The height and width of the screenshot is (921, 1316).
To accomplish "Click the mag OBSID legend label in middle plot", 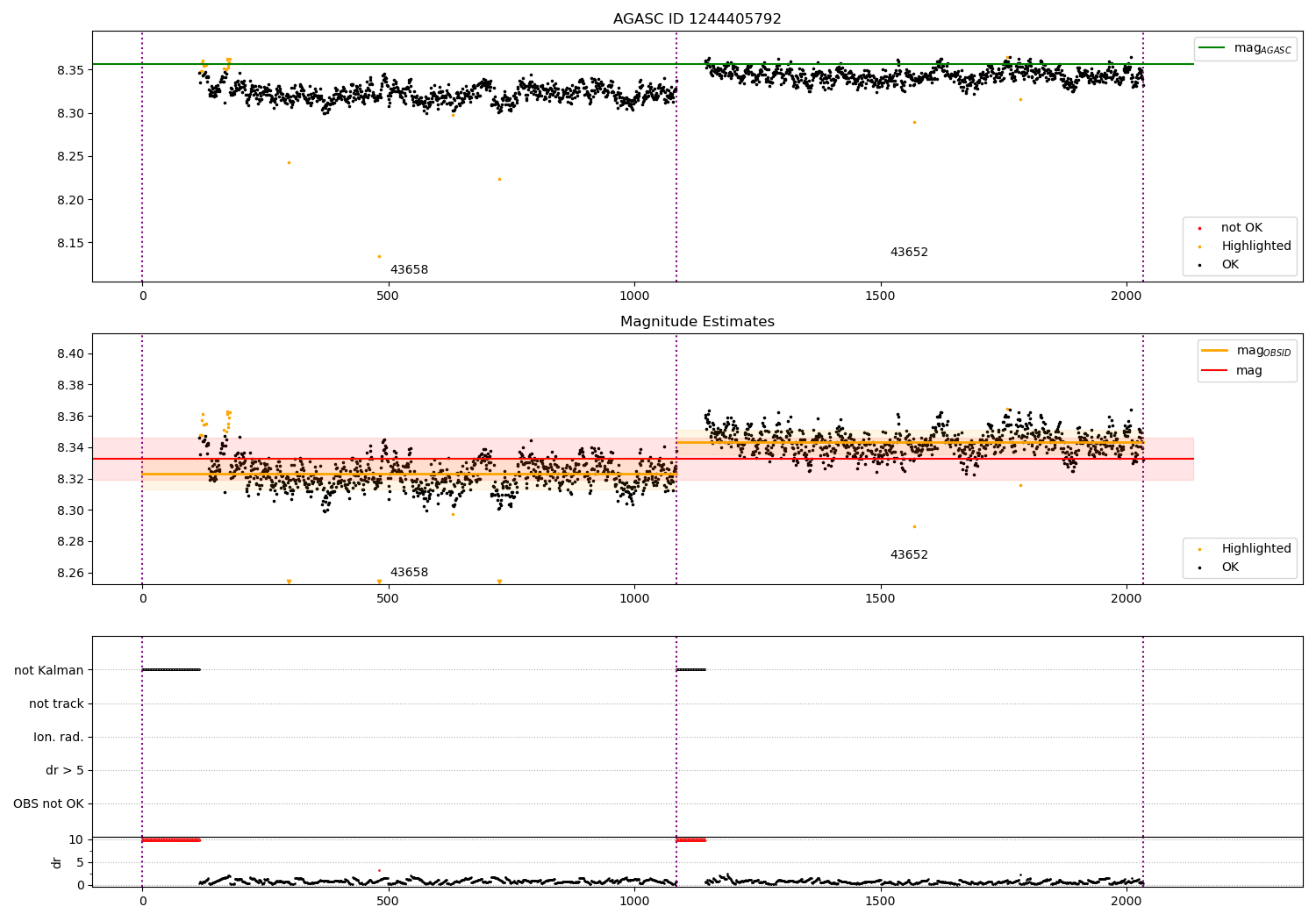I will point(1263,351).
